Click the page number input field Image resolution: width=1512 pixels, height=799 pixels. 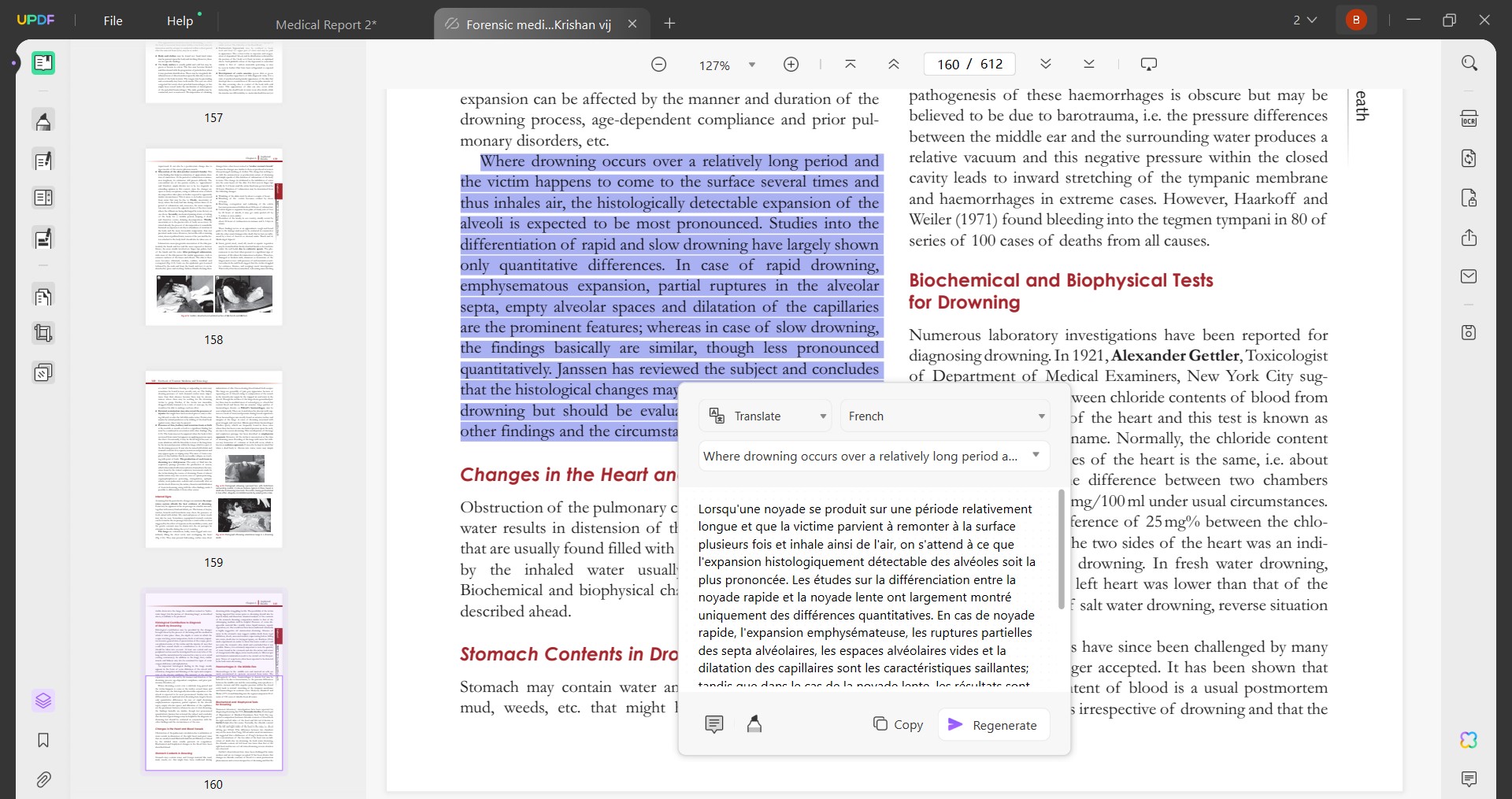coord(948,64)
